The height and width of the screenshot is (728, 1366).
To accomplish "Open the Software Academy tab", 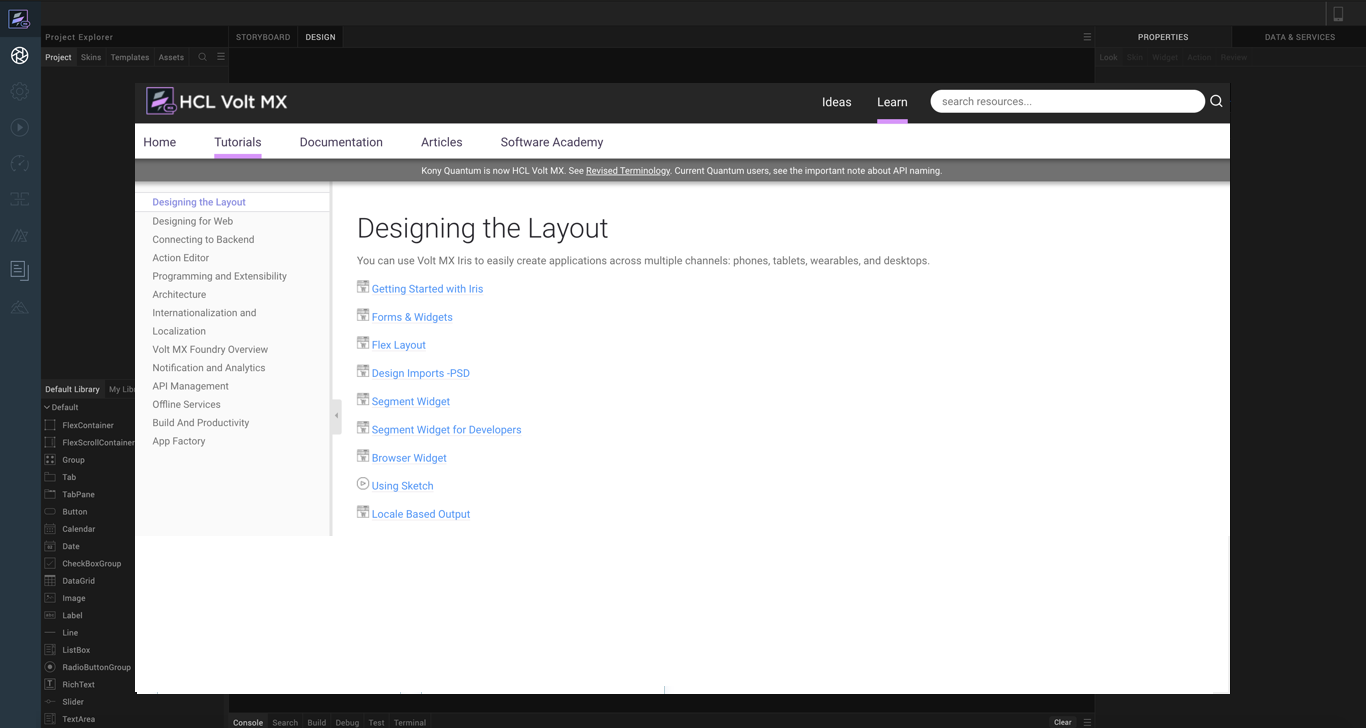I will pos(552,142).
